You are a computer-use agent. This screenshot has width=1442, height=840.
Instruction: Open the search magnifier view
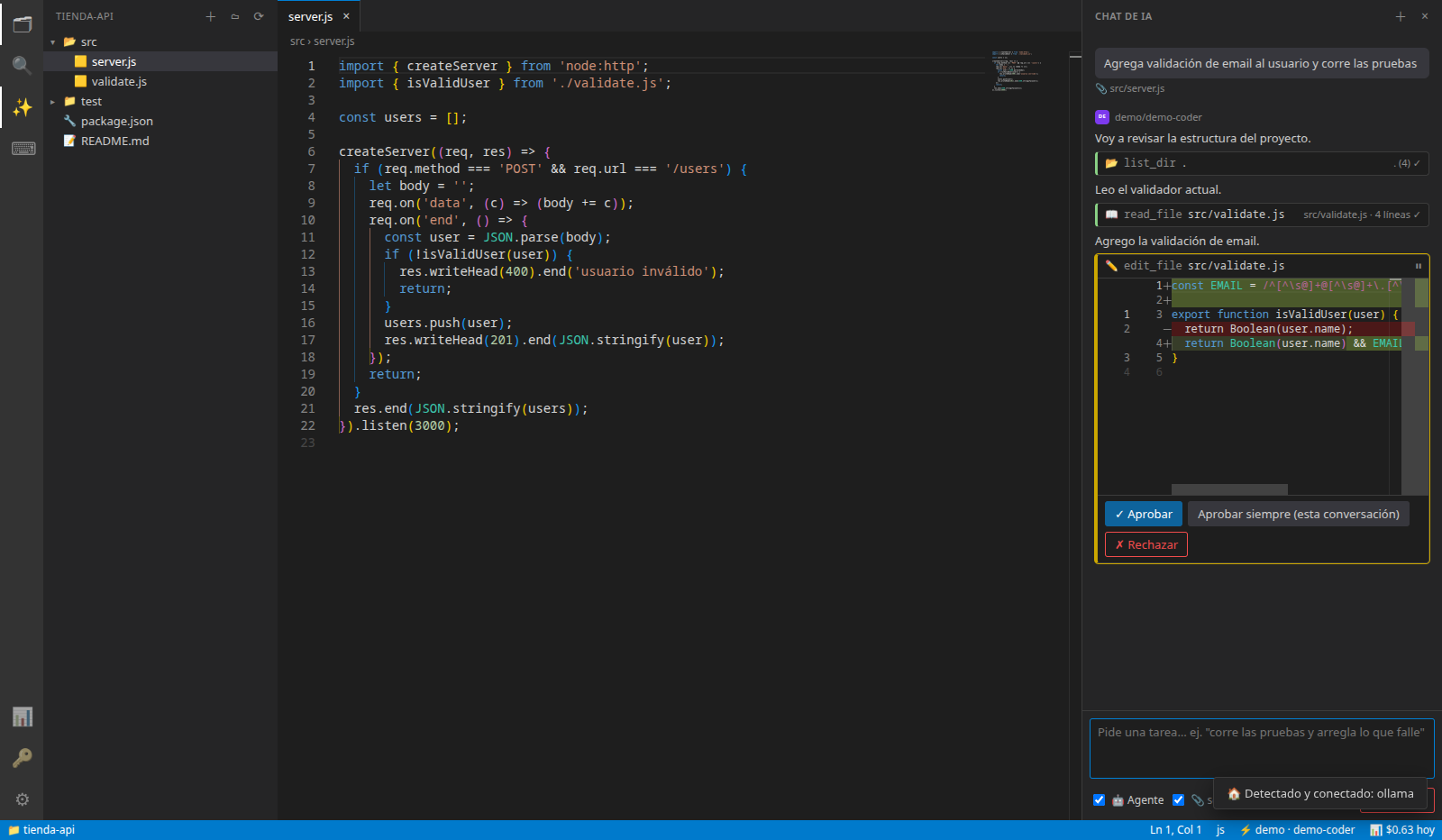click(x=22, y=65)
